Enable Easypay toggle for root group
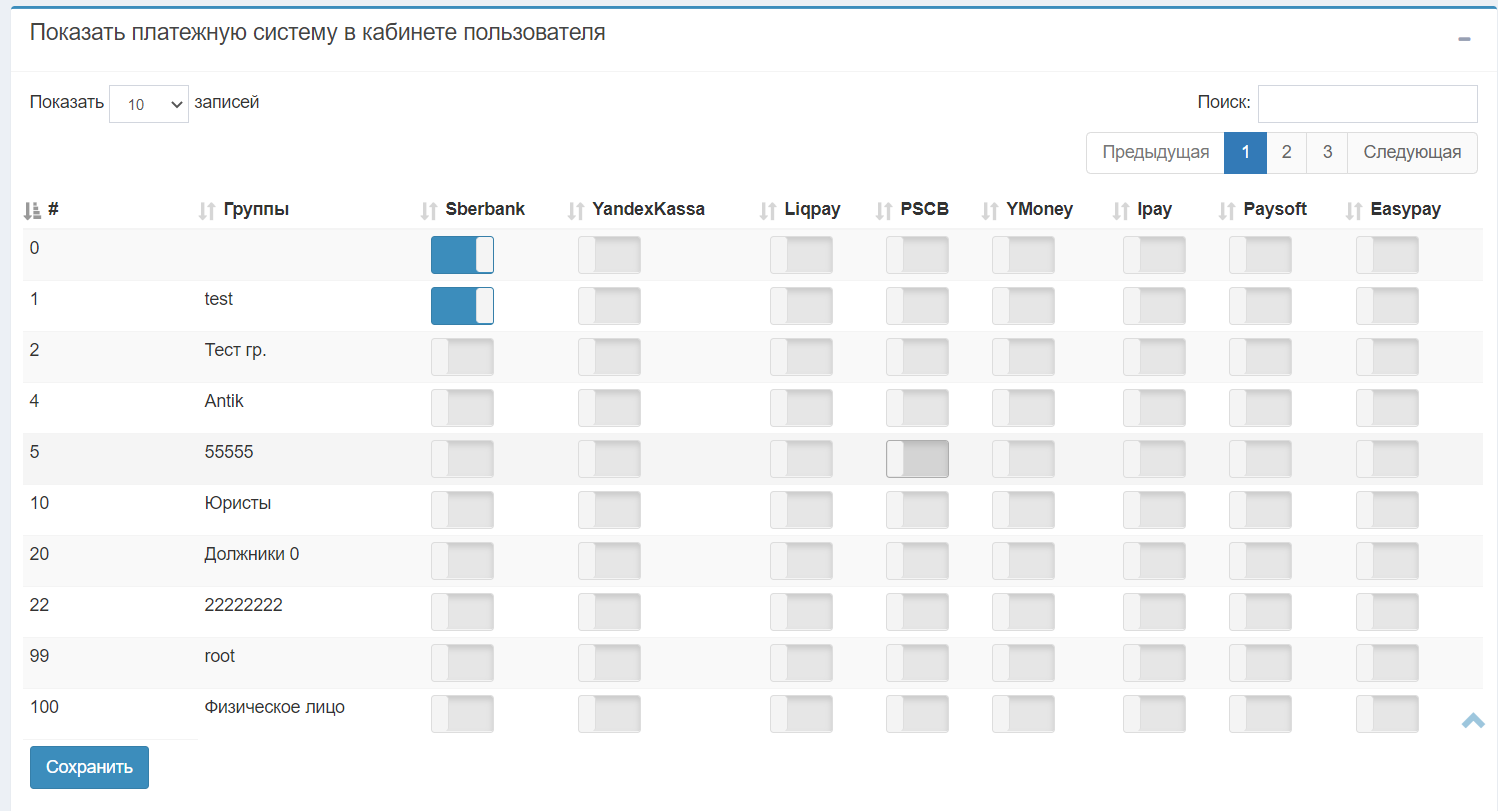This screenshot has height=811, width=1498. (1387, 663)
